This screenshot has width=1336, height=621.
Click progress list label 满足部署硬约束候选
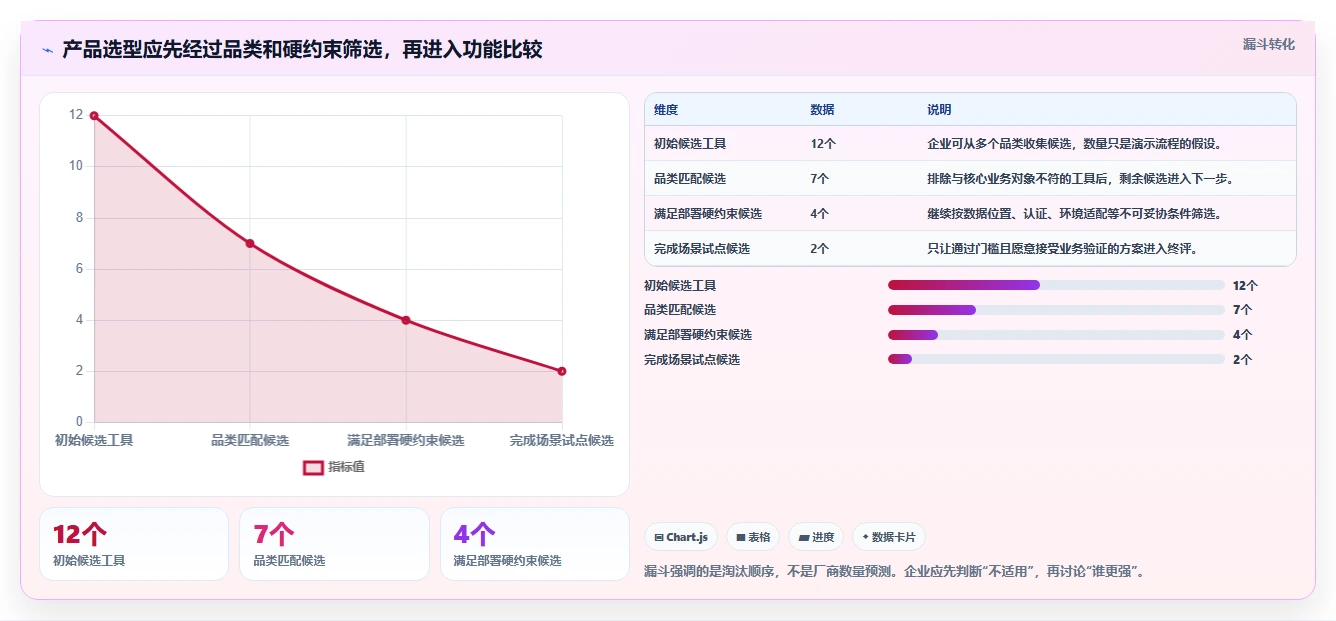point(698,335)
